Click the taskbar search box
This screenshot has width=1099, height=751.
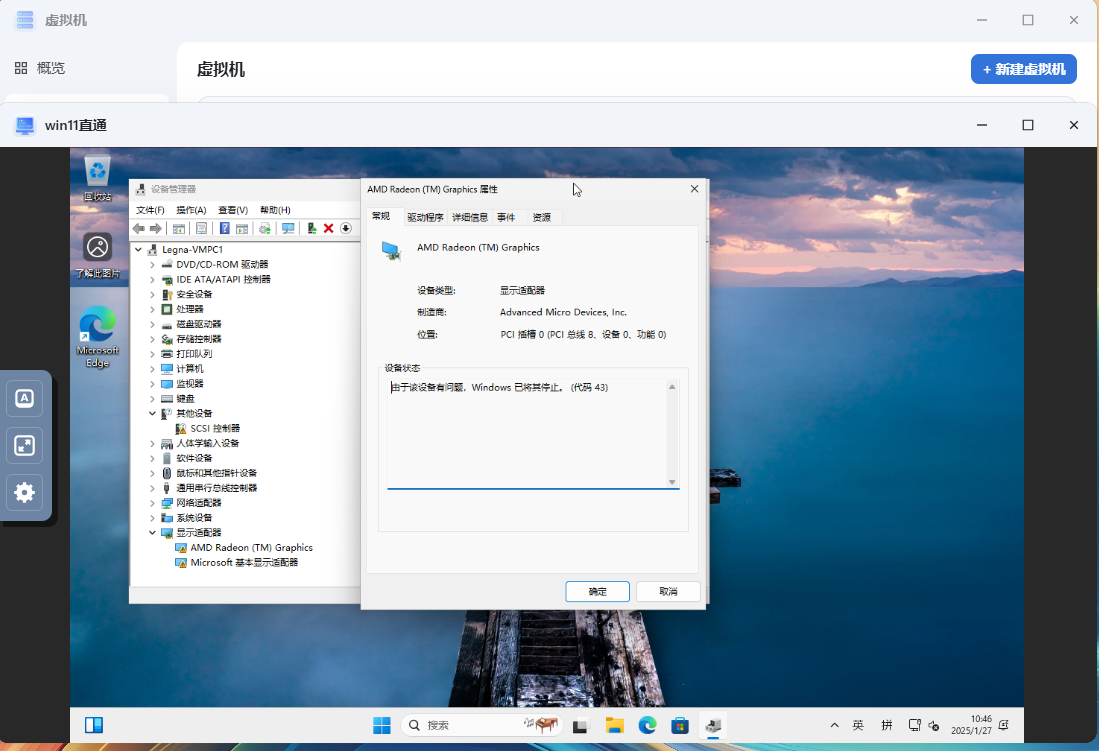482,725
